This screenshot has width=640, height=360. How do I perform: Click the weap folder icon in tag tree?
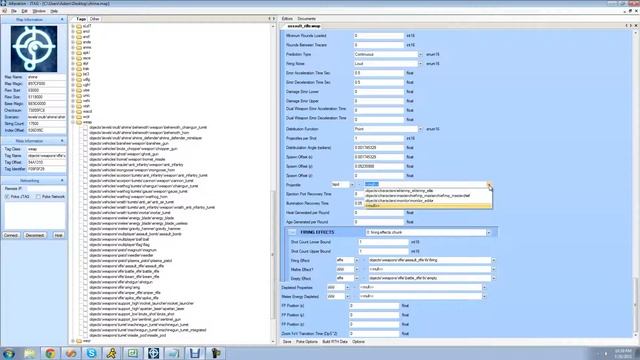[79, 122]
